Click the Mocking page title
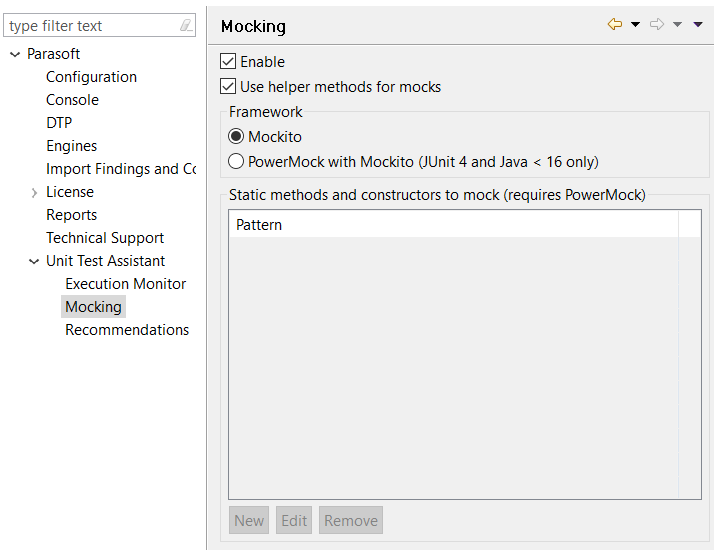This screenshot has width=714, height=550. tap(253, 26)
